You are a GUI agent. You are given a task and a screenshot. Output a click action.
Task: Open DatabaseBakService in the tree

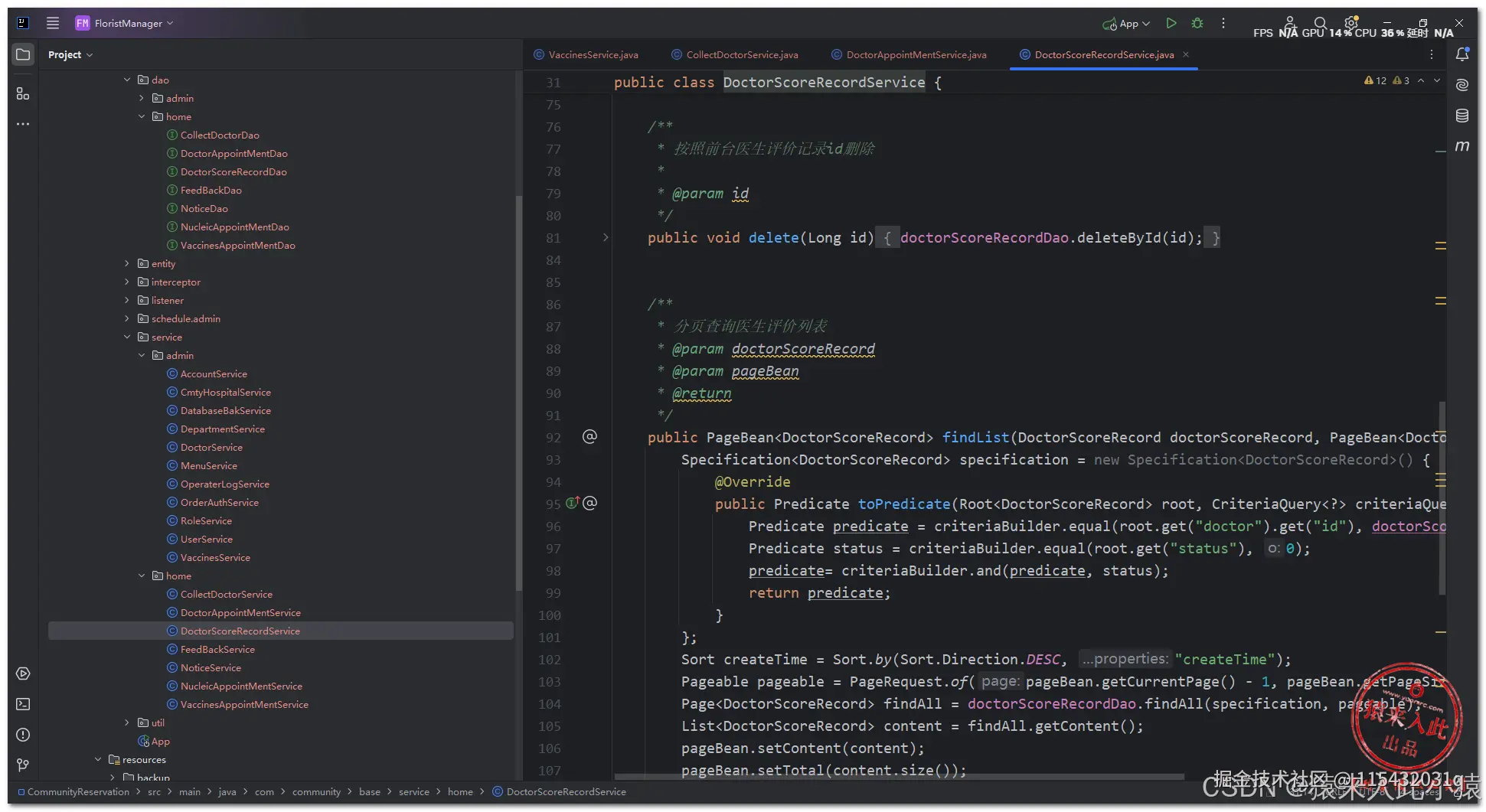pyautogui.click(x=225, y=410)
